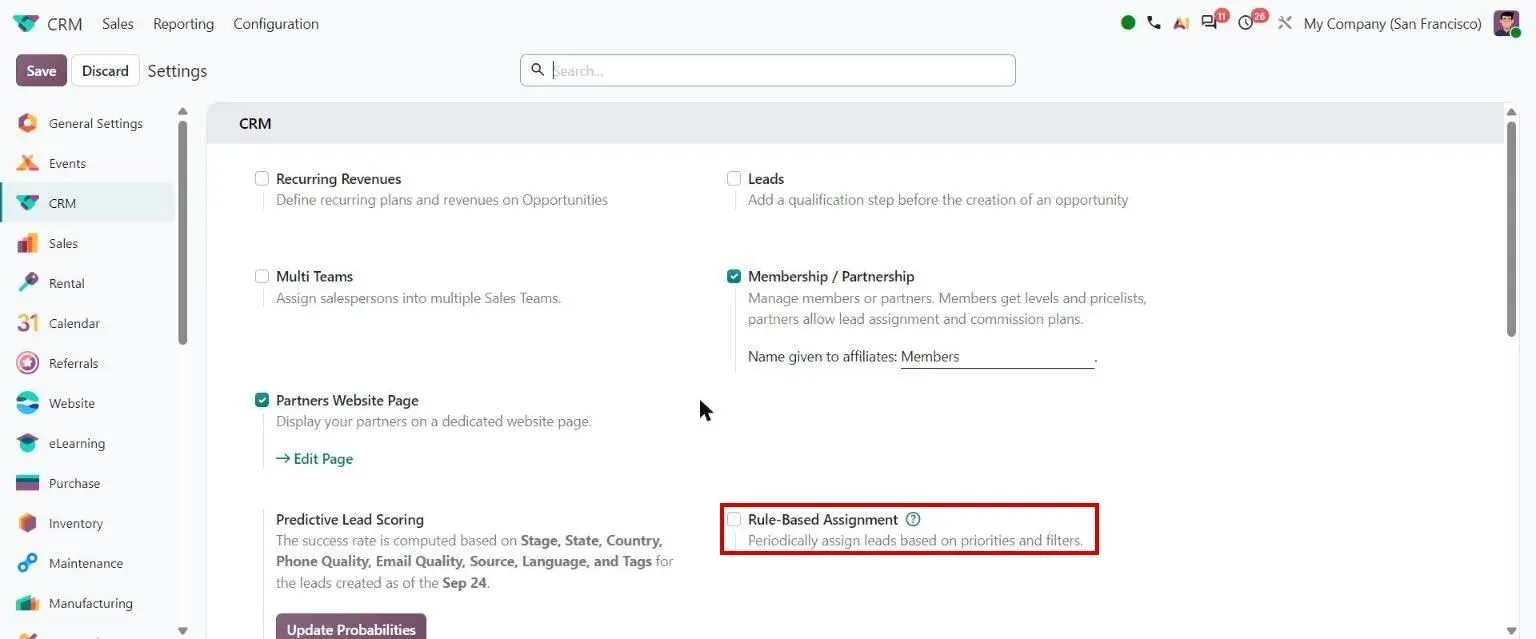This screenshot has width=1536, height=639.
Task: Click the Predictive Lead Scoring heading
Action: pos(350,519)
